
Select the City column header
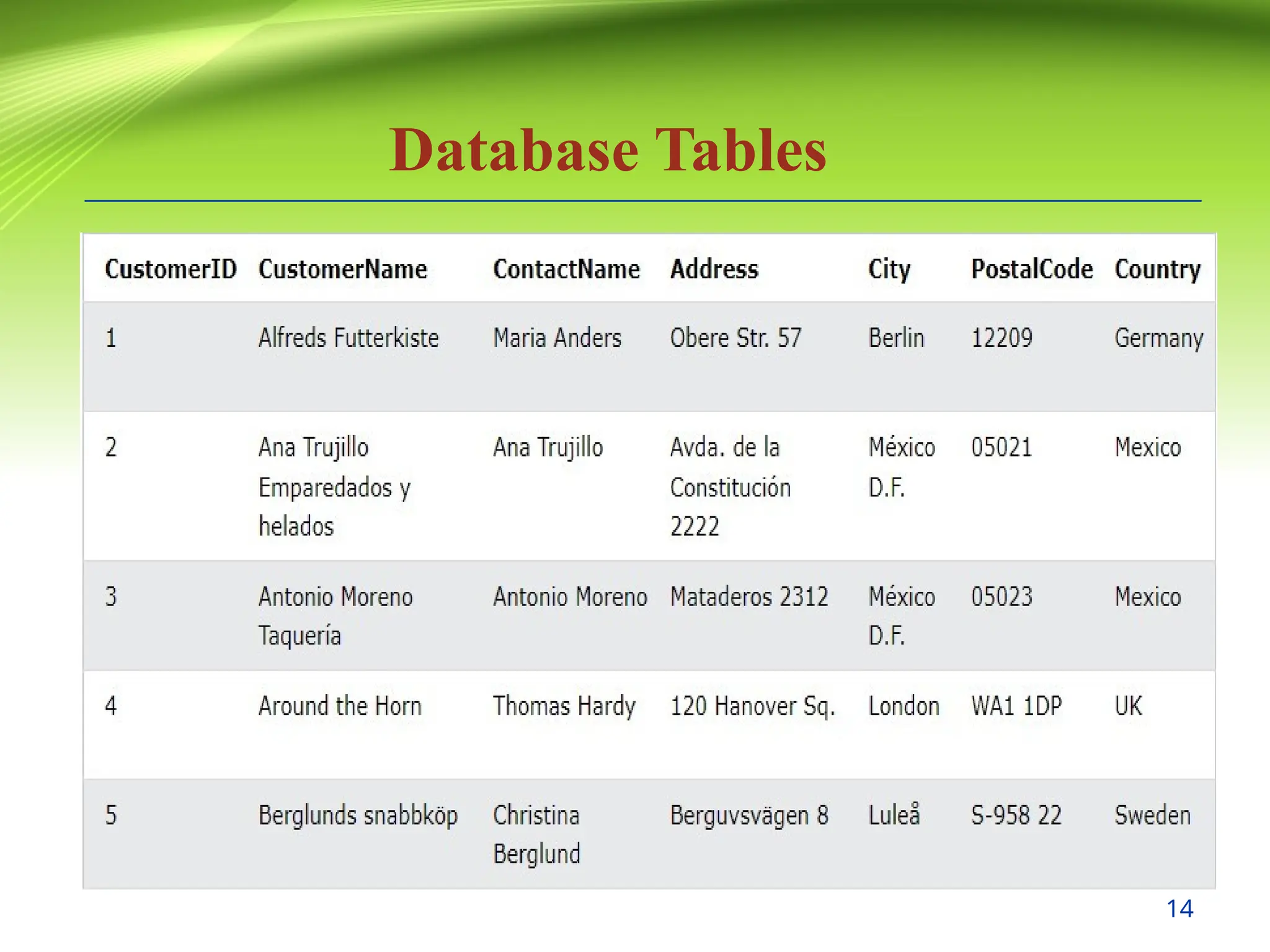[889, 270]
